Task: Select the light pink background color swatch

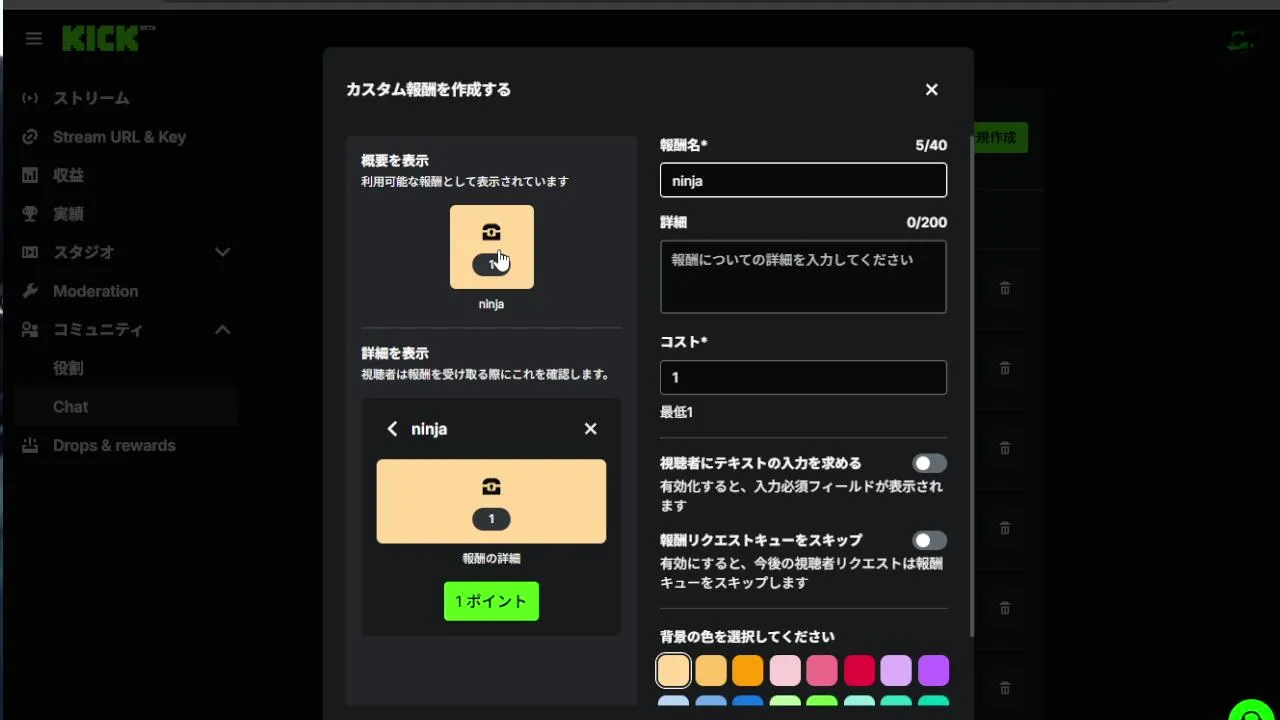Action: (x=785, y=670)
